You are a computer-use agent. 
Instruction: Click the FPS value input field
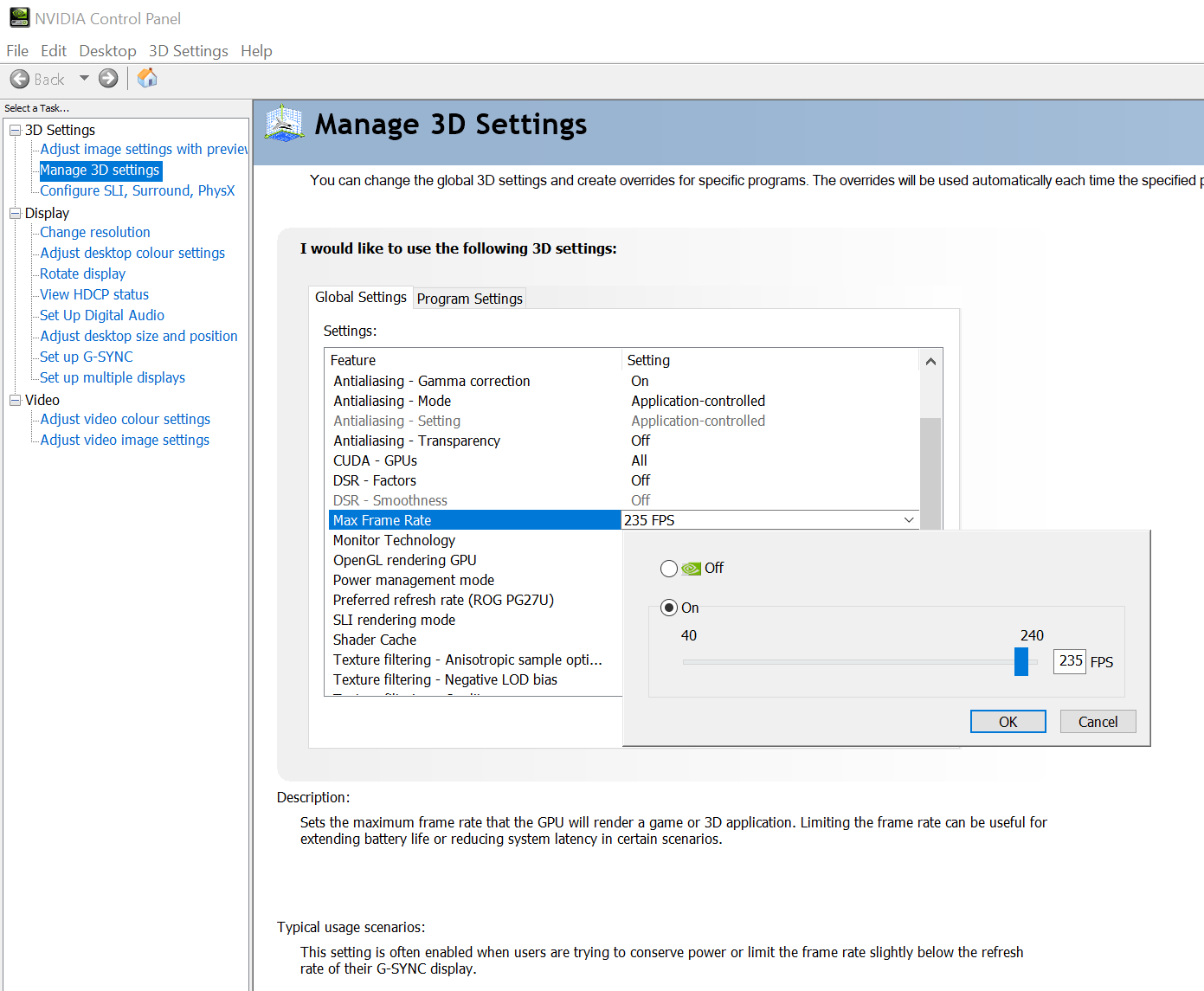(1070, 661)
